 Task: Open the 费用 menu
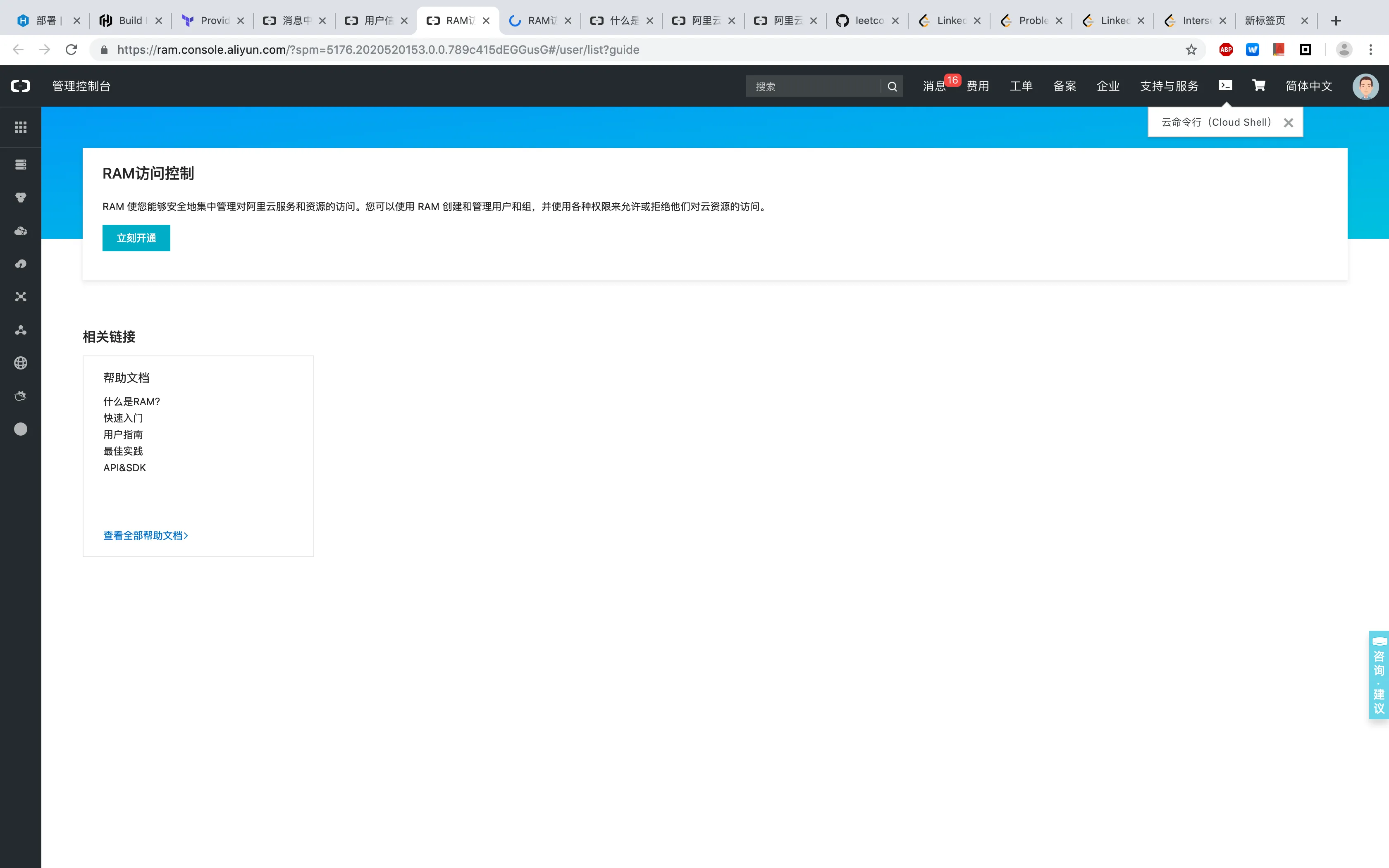pyautogui.click(x=977, y=86)
